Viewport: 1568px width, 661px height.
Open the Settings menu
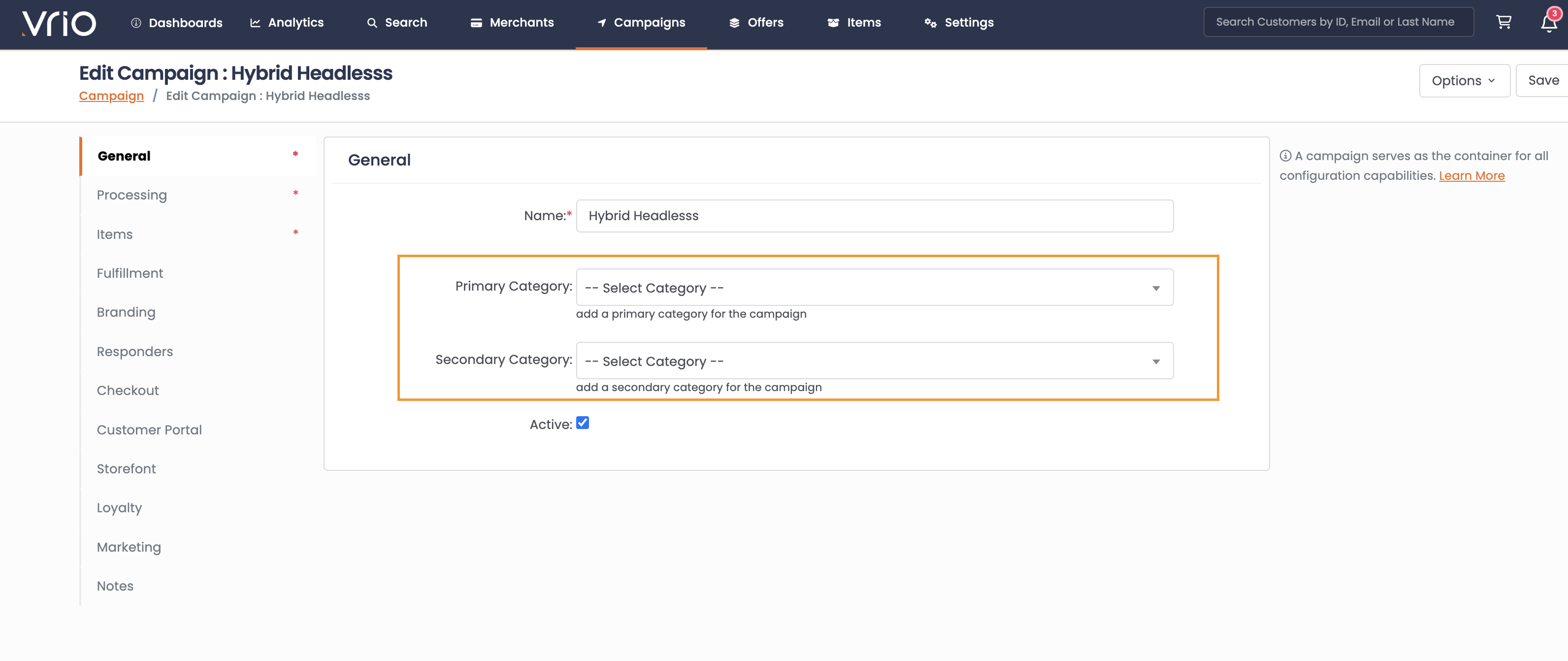(959, 23)
